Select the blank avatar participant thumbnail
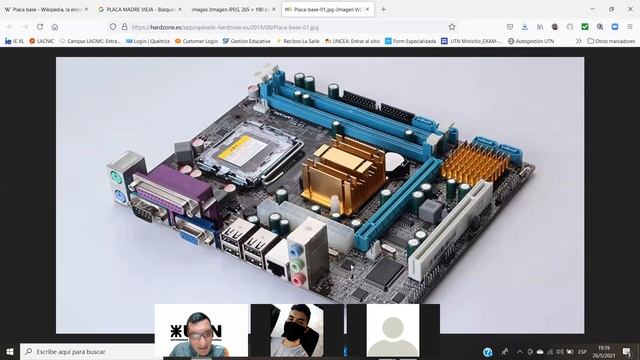The height and width of the screenshot is (360, 640). [x=393, y=330]
